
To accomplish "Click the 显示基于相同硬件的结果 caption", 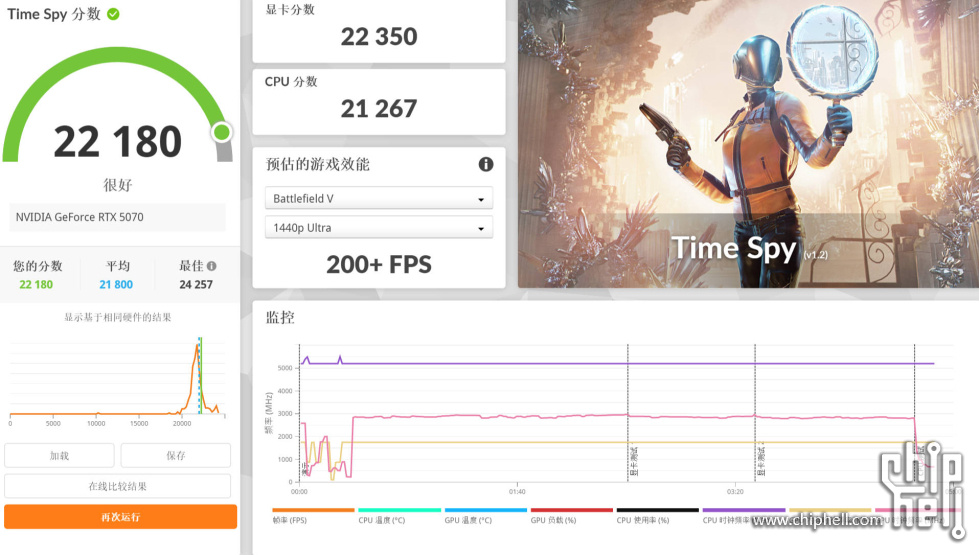I will click(117, 317).
